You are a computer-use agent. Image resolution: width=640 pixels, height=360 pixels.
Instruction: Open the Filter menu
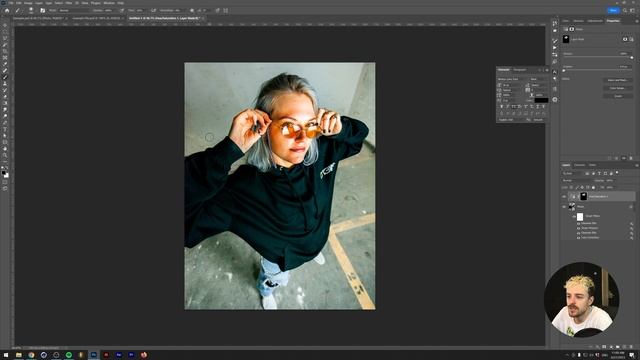(x=68, y=3)
